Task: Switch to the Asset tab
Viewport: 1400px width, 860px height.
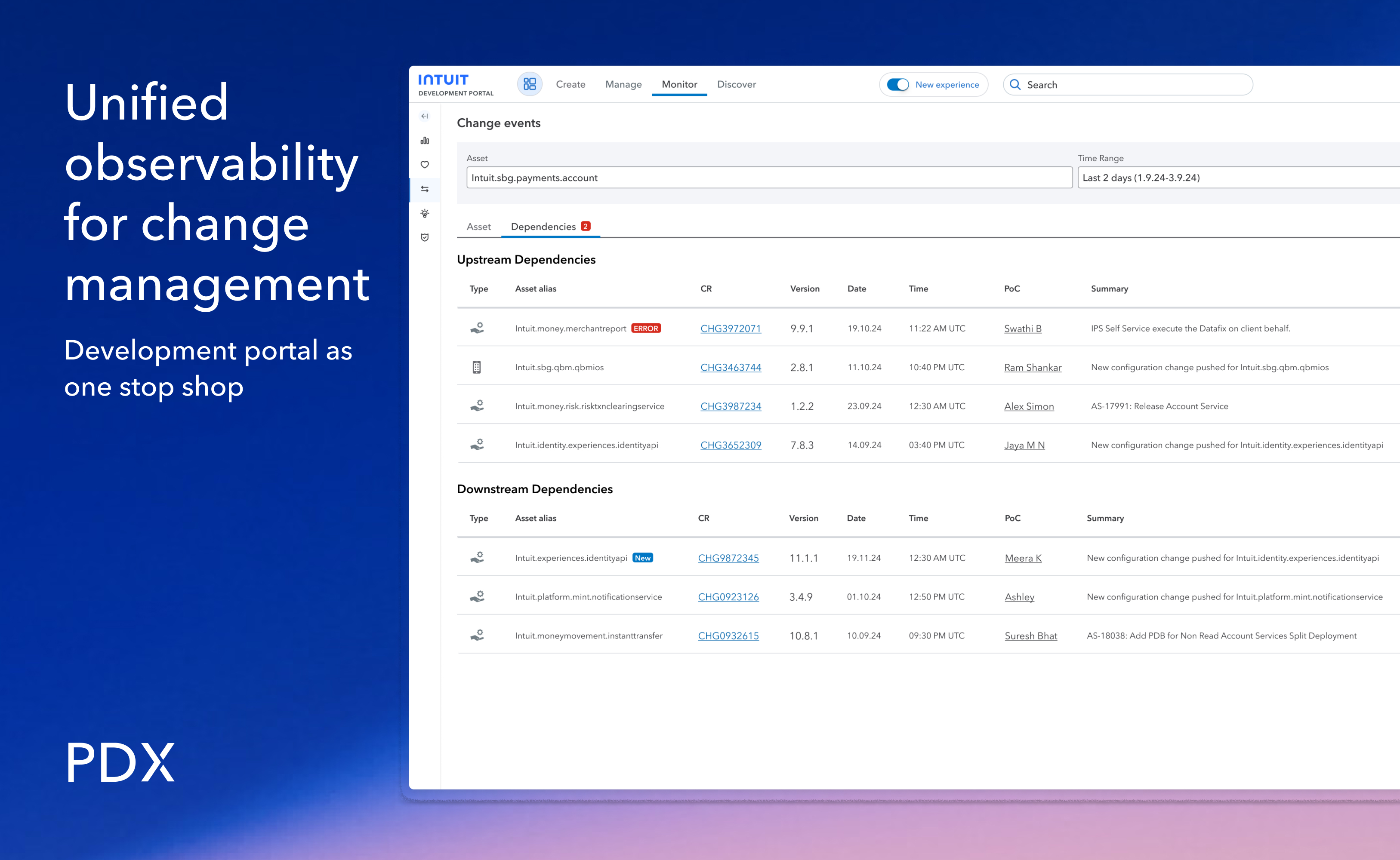Action: click(478, 226)
